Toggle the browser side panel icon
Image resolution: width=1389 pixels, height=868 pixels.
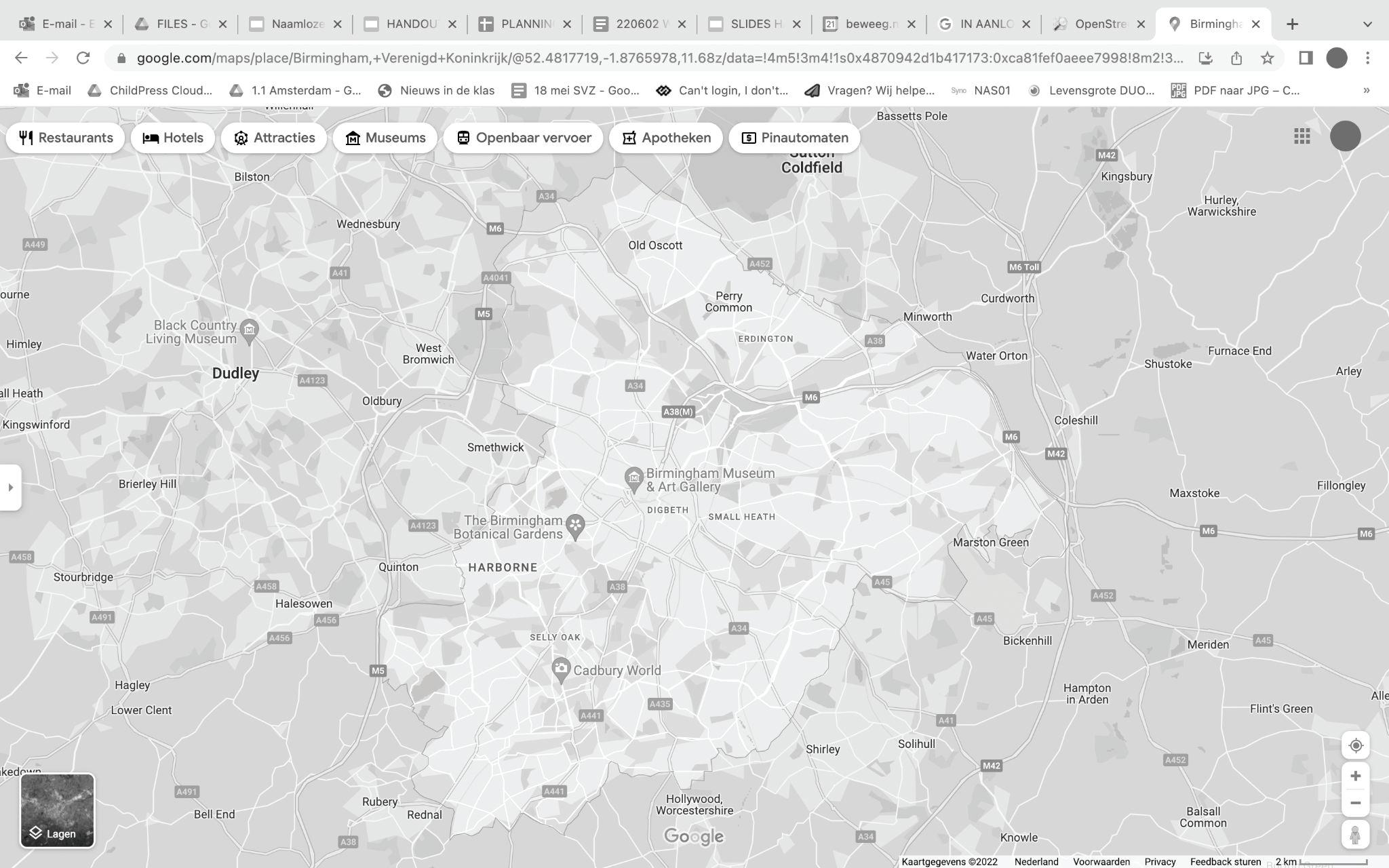(x=1306, y=58)
